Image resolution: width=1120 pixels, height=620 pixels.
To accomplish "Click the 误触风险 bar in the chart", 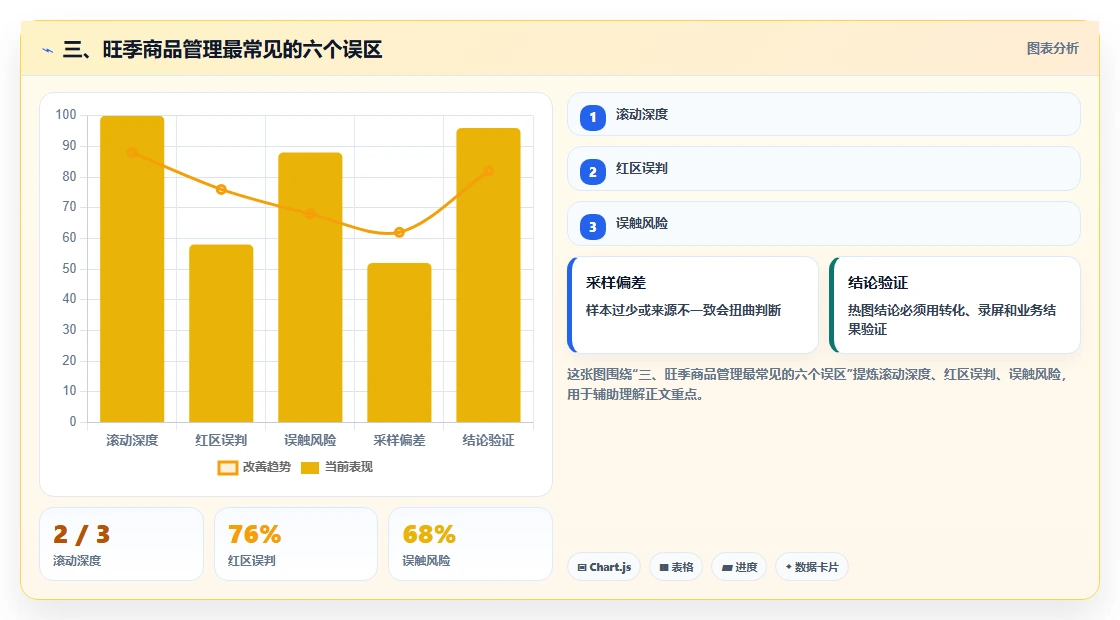I will [310, 287].
